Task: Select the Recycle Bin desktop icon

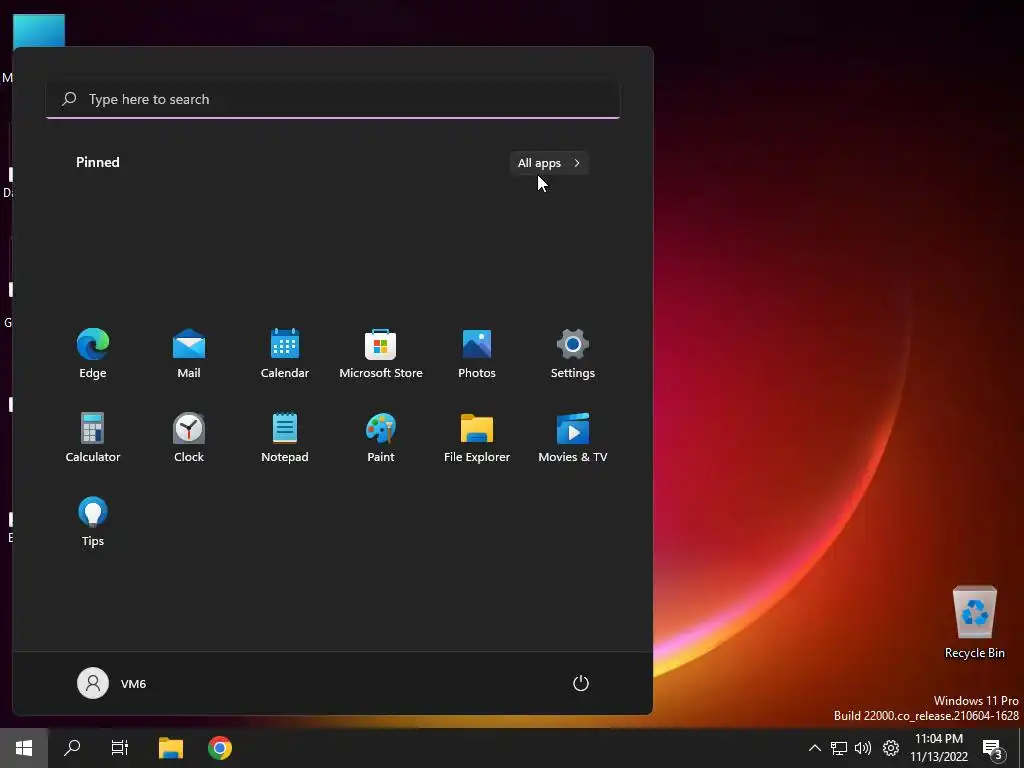Action: pos(974,622)
